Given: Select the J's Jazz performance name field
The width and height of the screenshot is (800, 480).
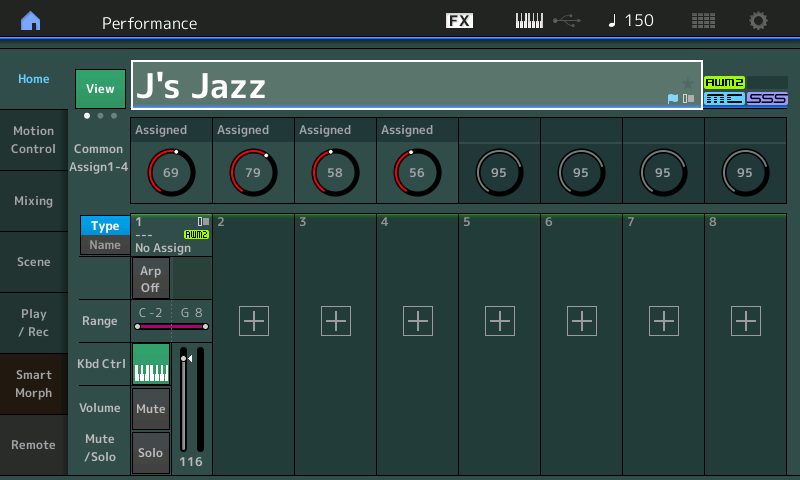Looking at the screenshot, I should (x=400, y=85).
